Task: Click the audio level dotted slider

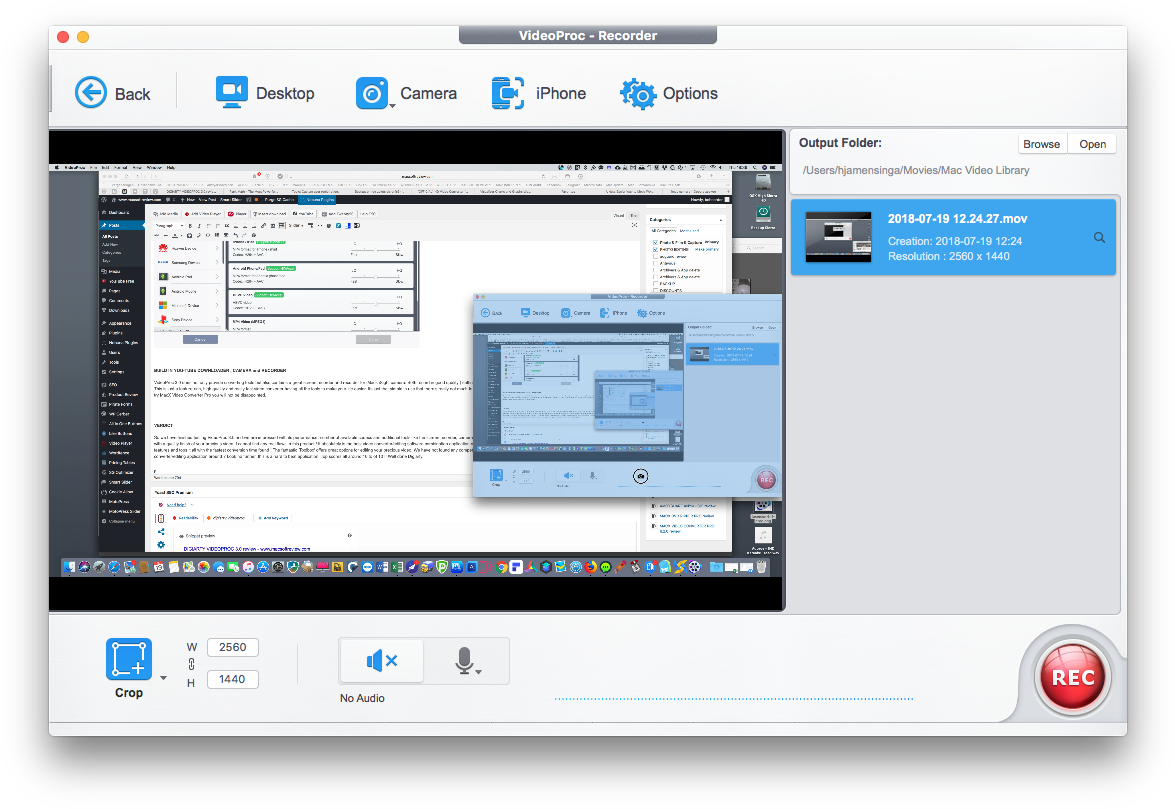Action: tap(734, 699)
